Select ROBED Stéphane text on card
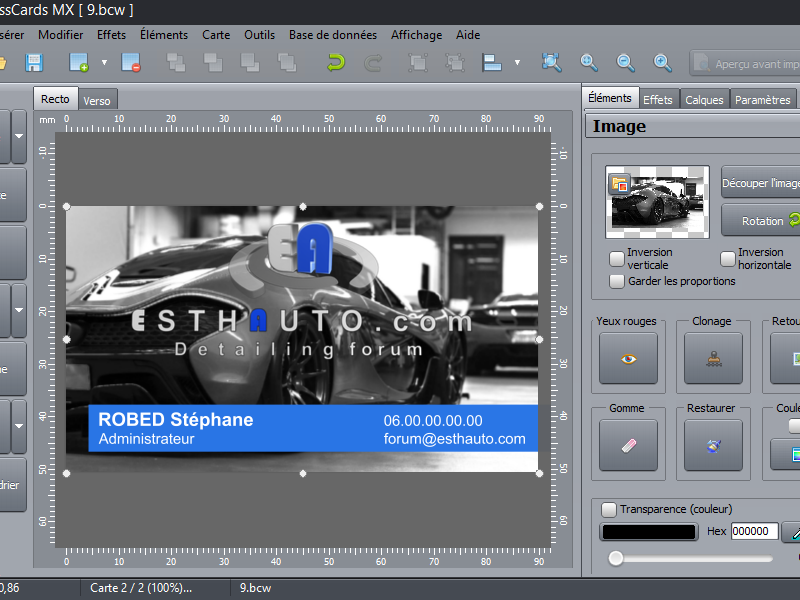 (176, 419)
